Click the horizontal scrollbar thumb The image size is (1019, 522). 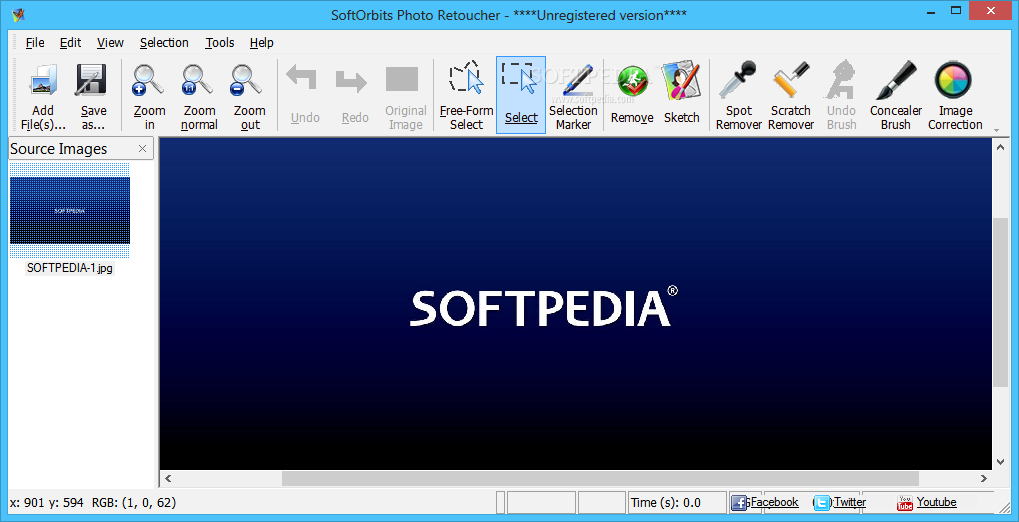[x=600, y=478]
